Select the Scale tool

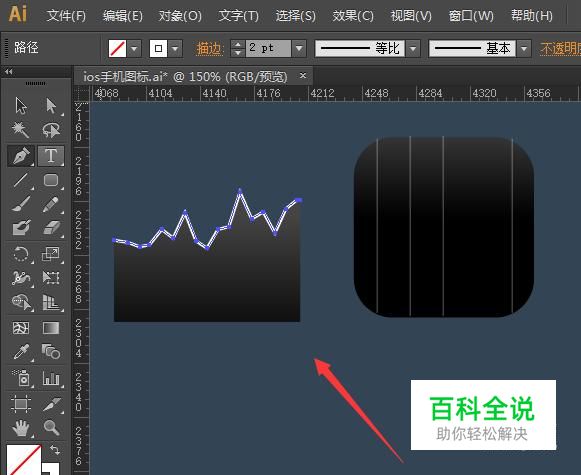coord(51,254)
